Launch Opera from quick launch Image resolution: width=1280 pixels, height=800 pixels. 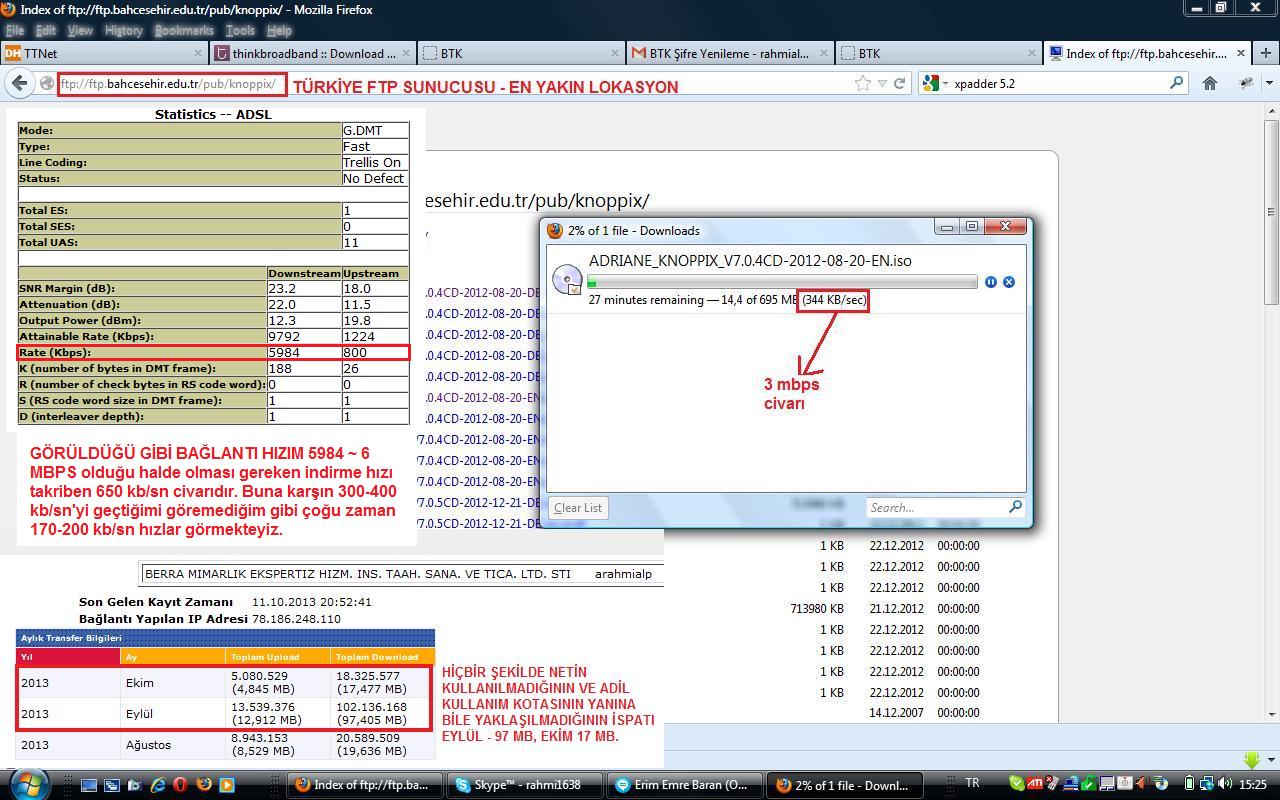coord(181,785)
